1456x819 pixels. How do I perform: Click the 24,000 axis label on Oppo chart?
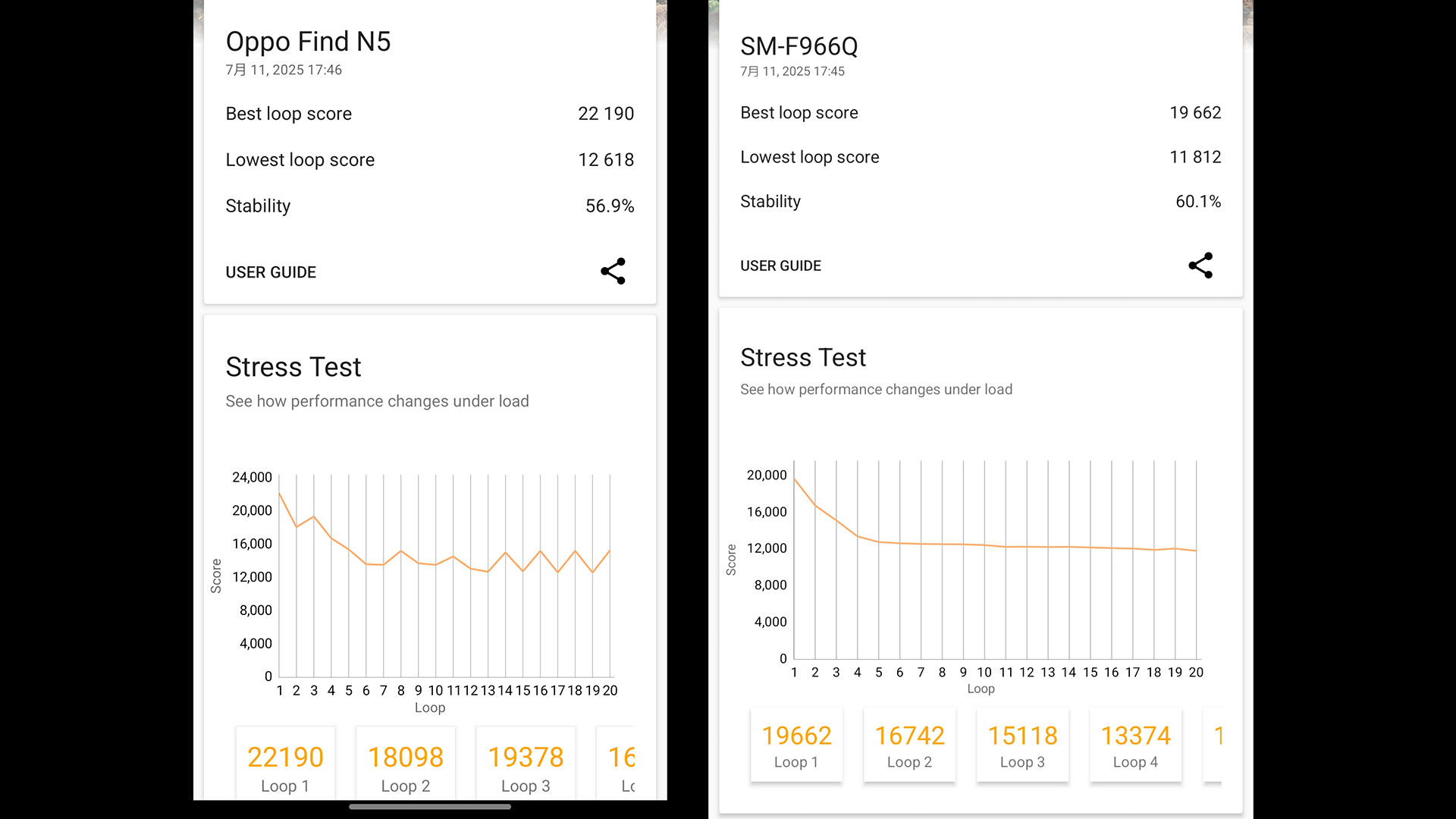(252, 478)
